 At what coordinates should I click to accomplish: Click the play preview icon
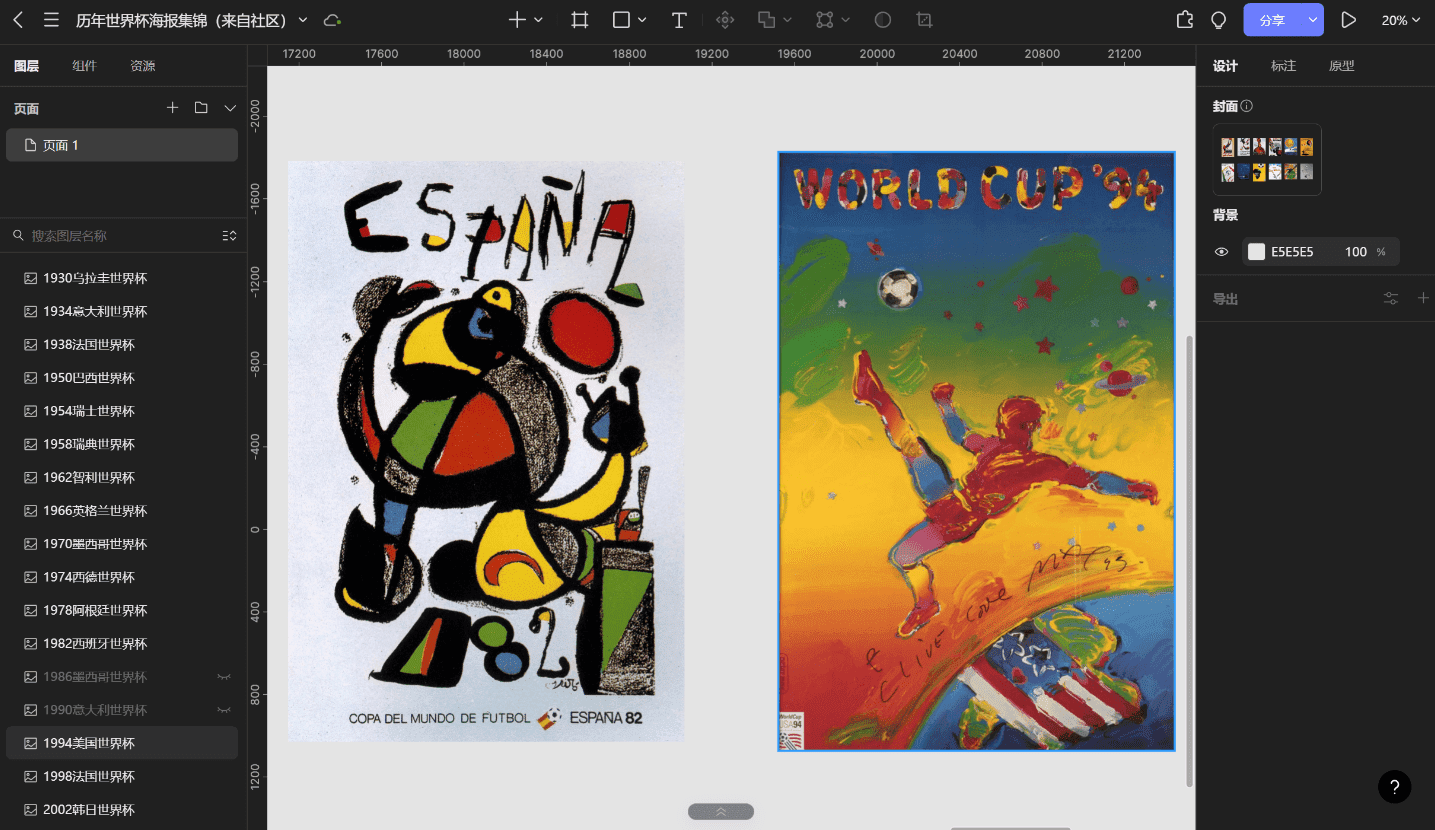tap(1349, 20)
